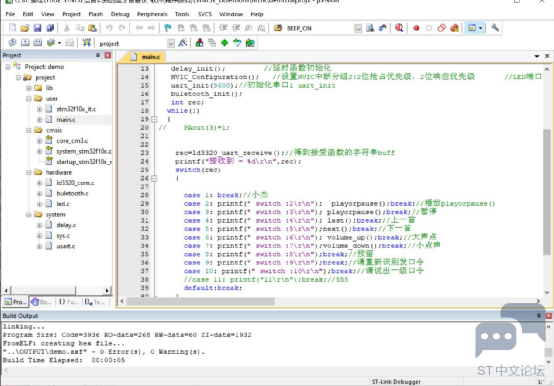Save the current file
This screenshot has height=386, width=554.
pos(37,28)
